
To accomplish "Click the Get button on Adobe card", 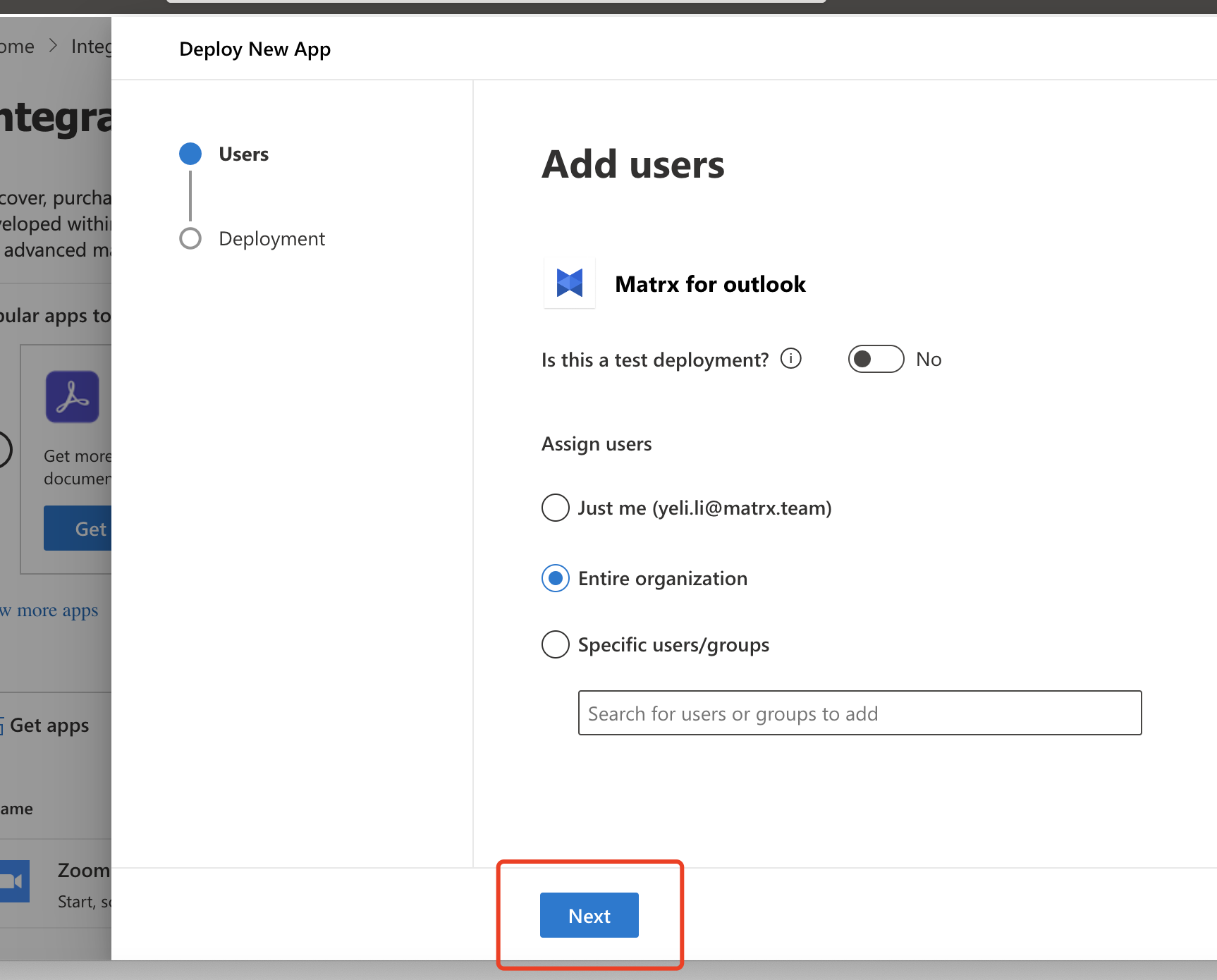I will pos(78,529).
